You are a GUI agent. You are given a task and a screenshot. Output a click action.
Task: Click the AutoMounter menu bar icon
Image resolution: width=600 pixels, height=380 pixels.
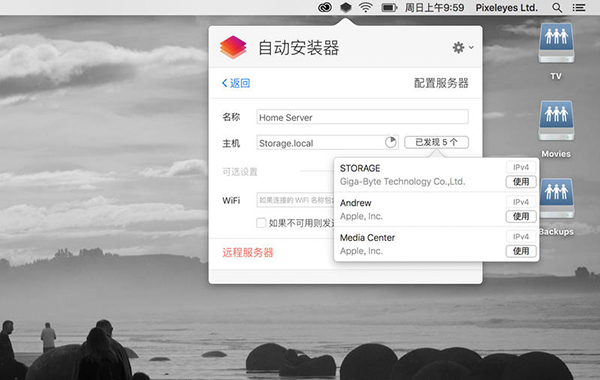346,7
